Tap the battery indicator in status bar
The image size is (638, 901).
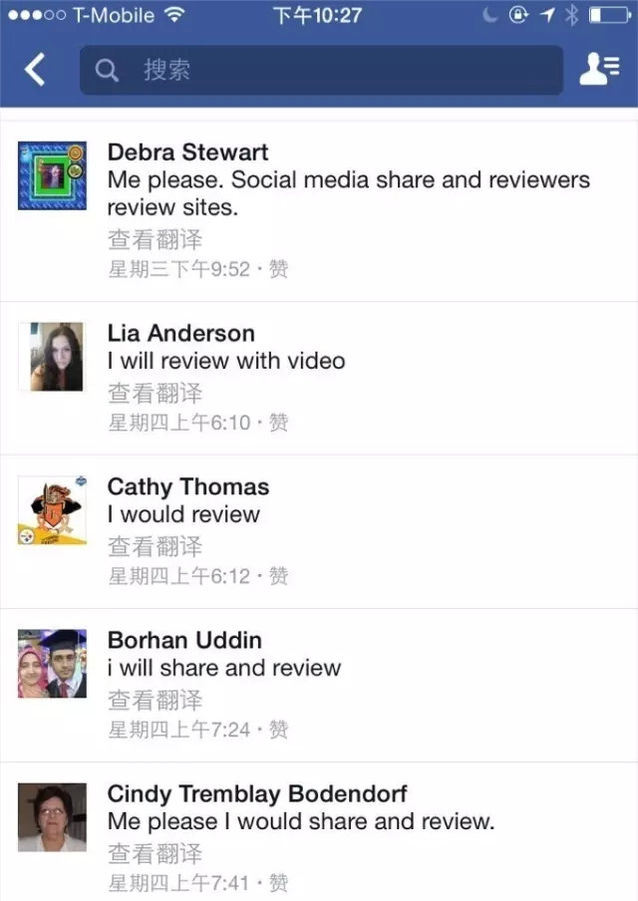[x=610, y=16]
